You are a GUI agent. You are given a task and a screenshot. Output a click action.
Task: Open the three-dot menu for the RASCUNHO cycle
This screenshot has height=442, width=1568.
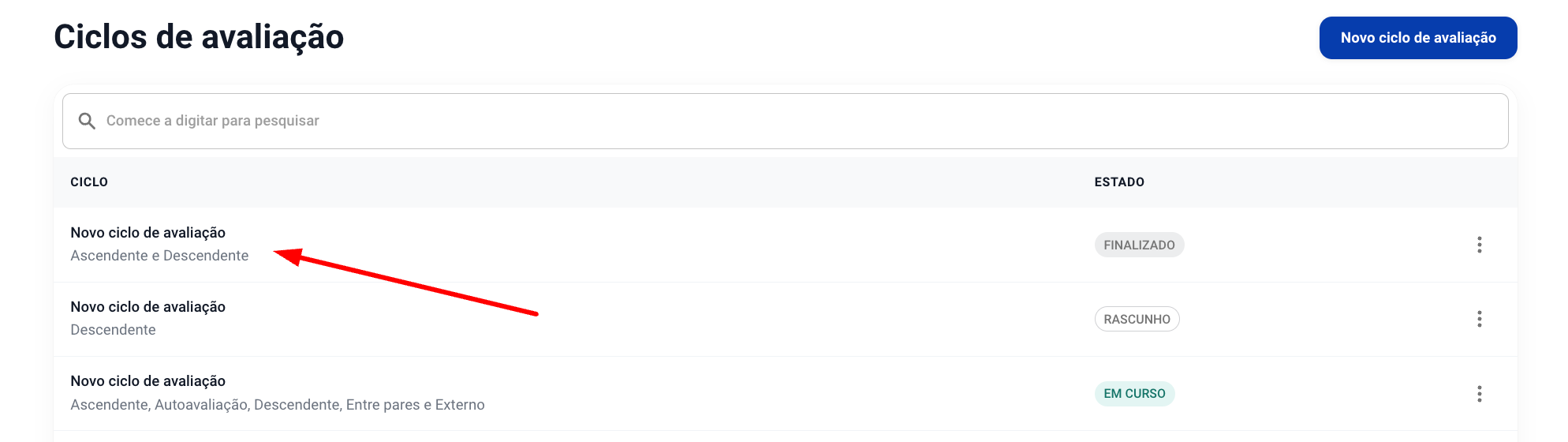[x=1479, y=319]
